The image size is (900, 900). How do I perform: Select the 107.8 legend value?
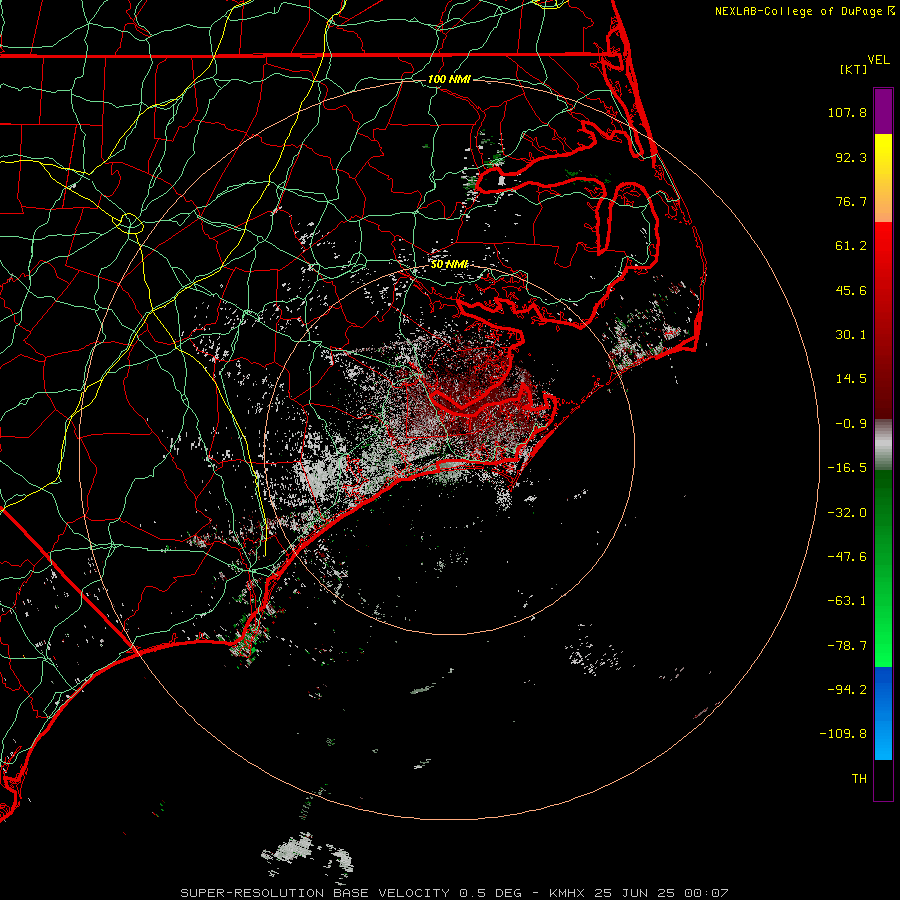[x=847, y=112]
